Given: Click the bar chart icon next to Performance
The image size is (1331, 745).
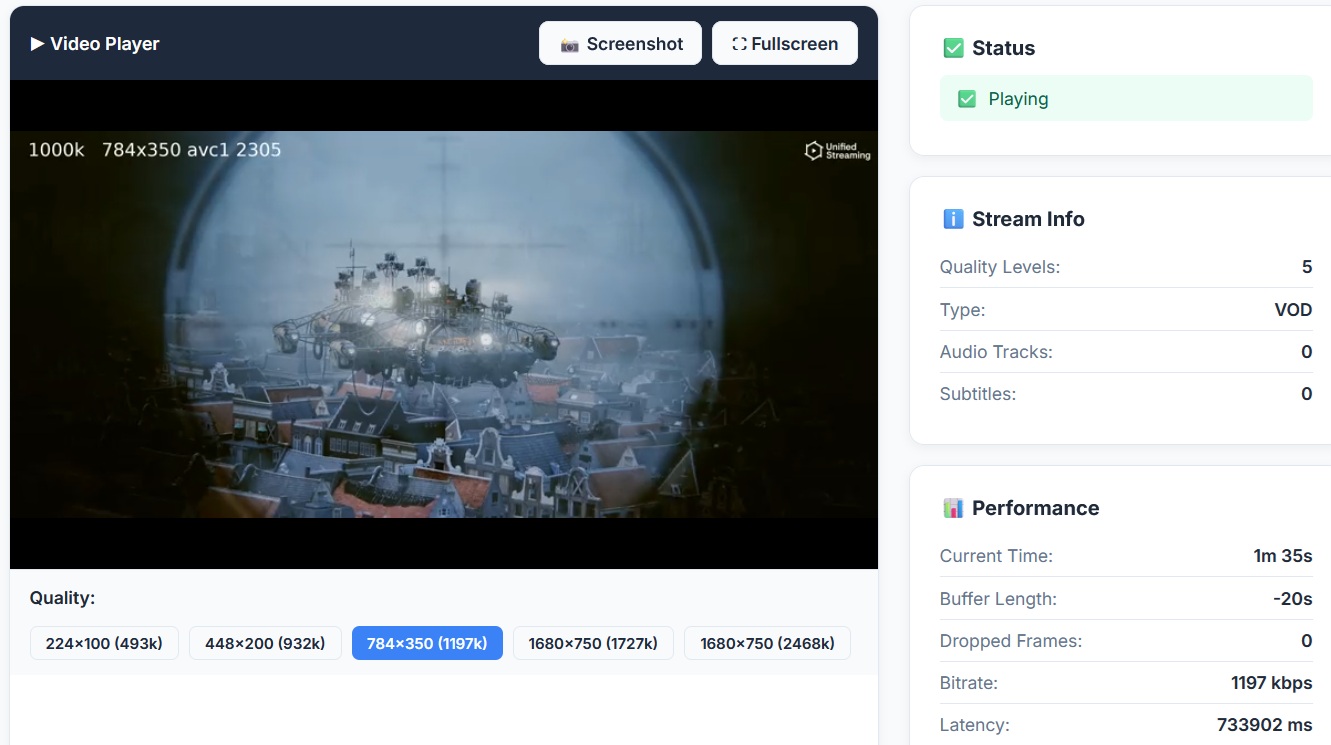Looking at the screenshot, I should click(x=954, y=507).
